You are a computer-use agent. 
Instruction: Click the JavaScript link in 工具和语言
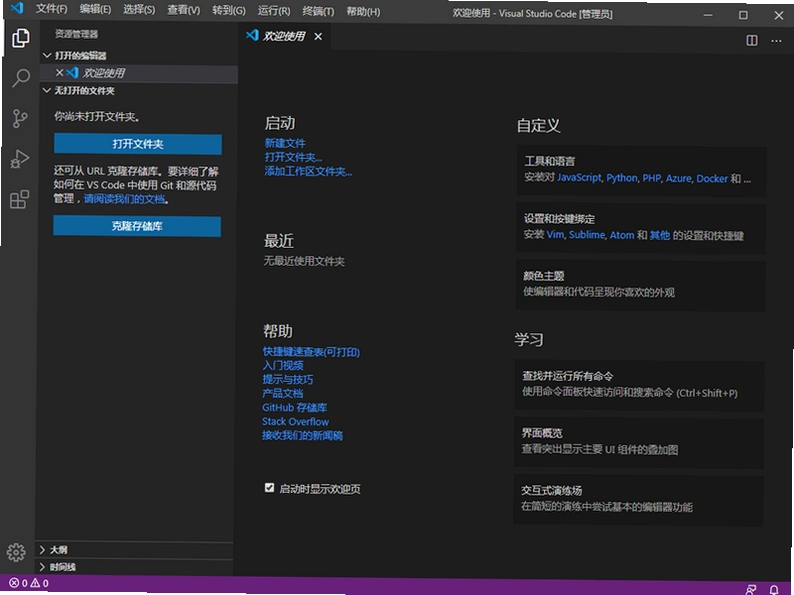pos(579,178)
